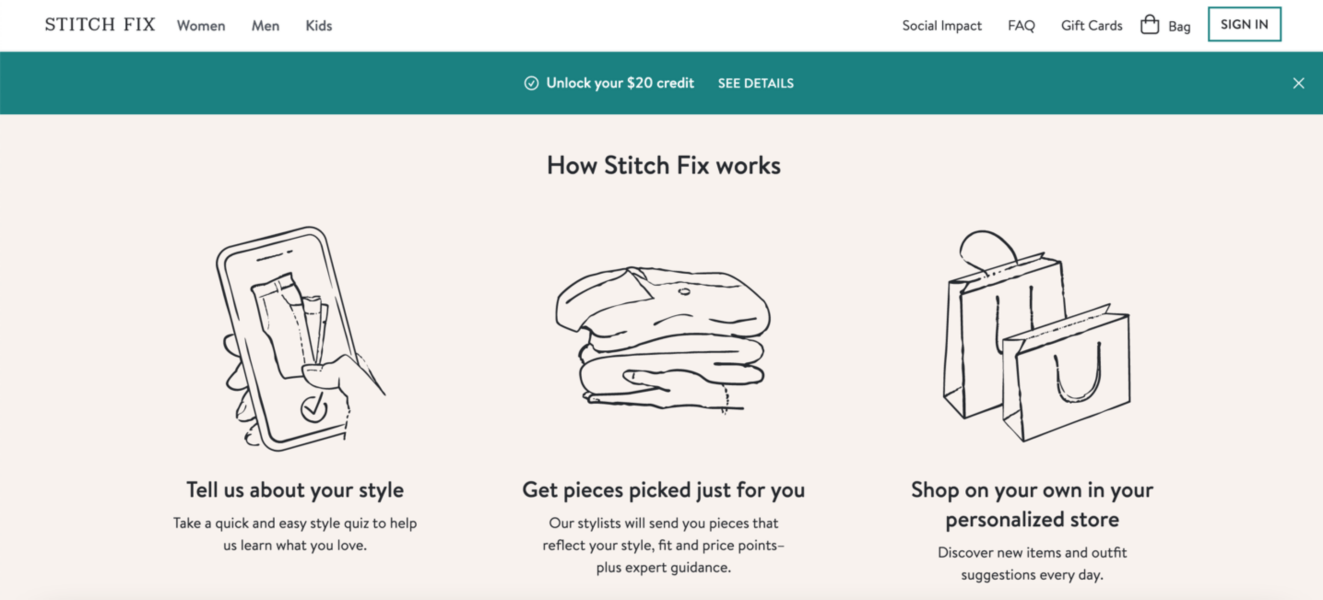The height and width of the screenshot is (600, 1323).
Task: Click SIGN IN
Action: click(x=1244, y=24)
